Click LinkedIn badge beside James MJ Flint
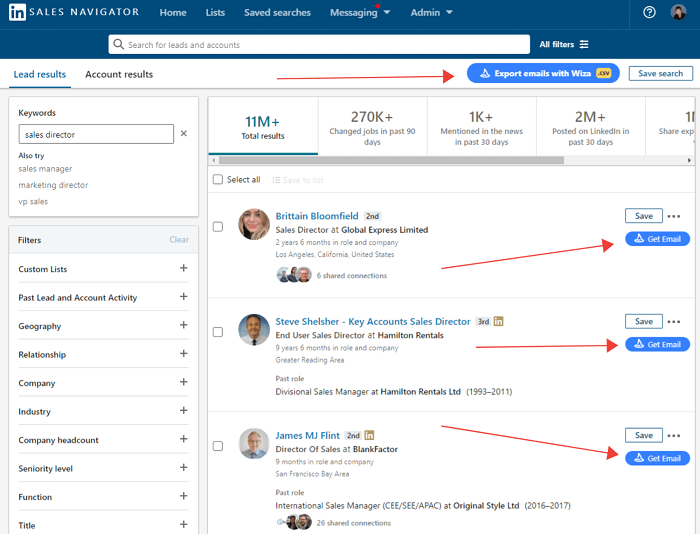700x534 pixels. (370, 435)
